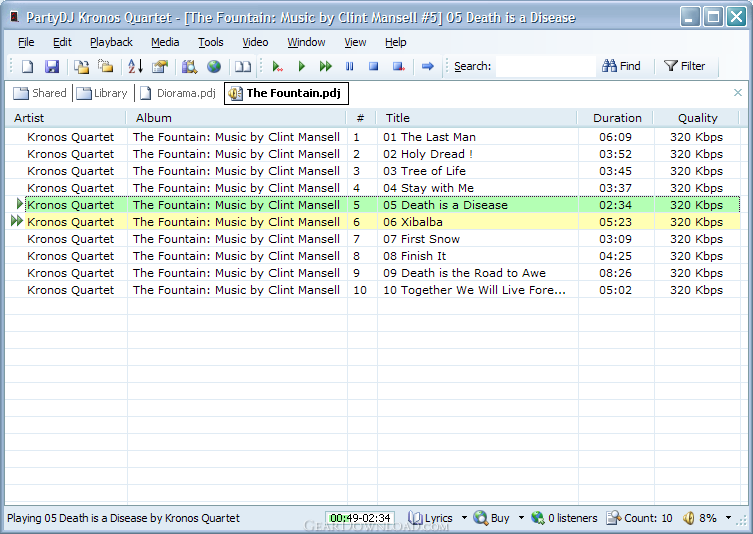753x534 pixels.
Task: Open the properties icon in the toolbar
Action: pyautogui.click(x=159, y=66)
